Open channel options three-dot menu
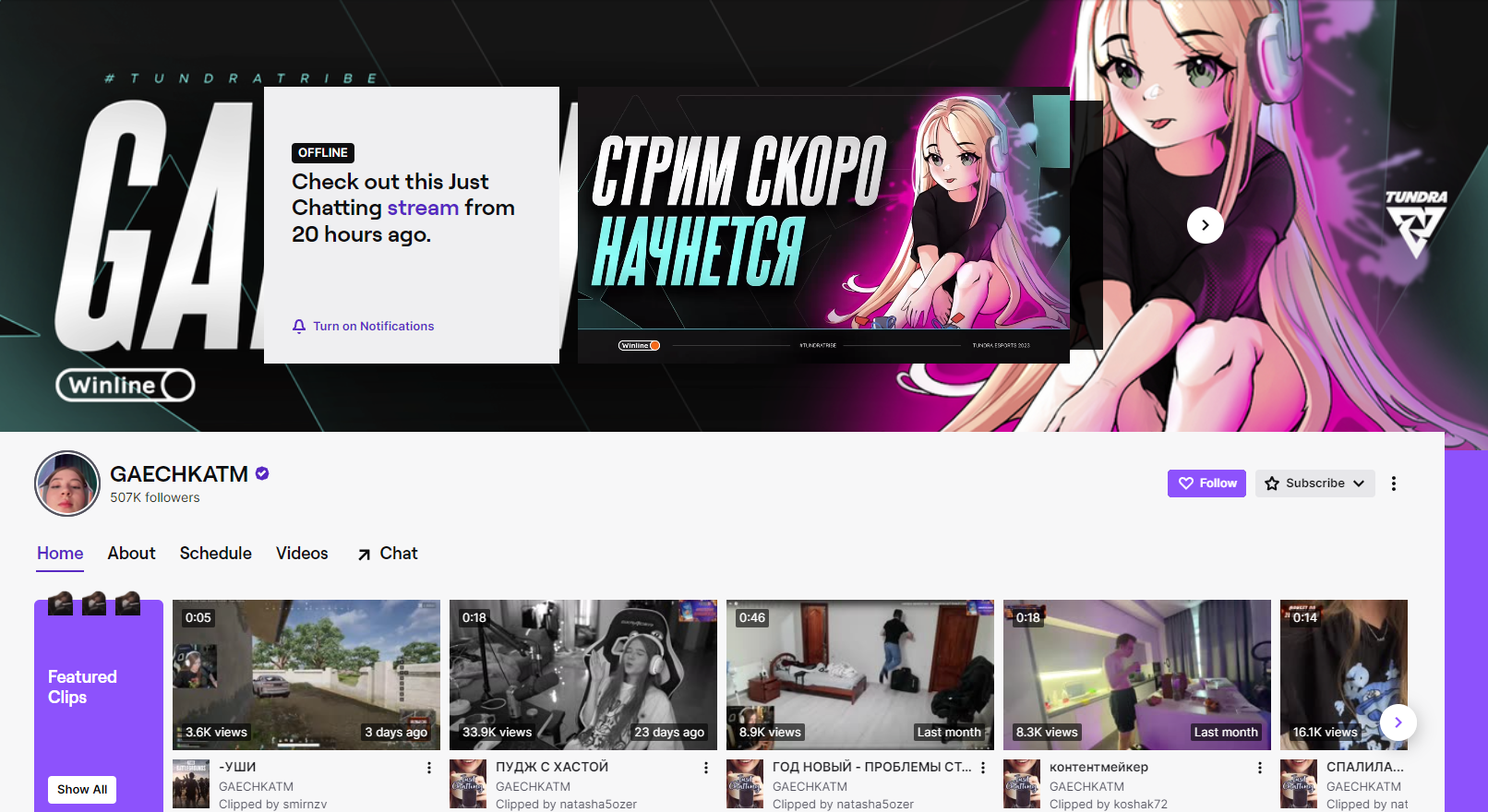 [1394, 484]
